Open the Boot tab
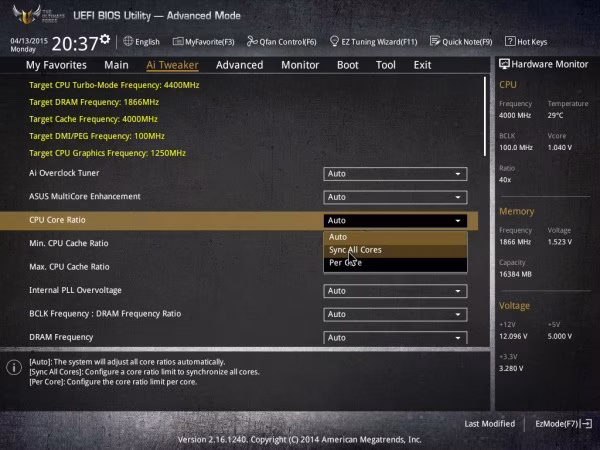Screen dimensions: 600x450 pos(347,65)
